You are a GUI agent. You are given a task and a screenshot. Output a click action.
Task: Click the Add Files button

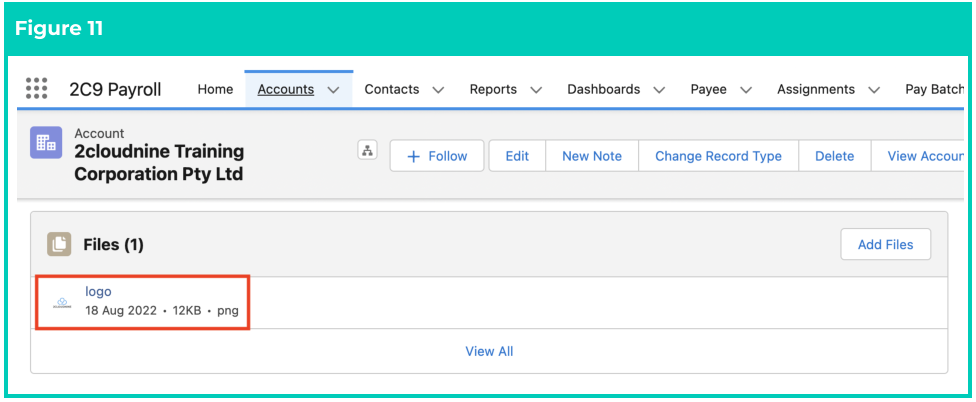(885, 245)
